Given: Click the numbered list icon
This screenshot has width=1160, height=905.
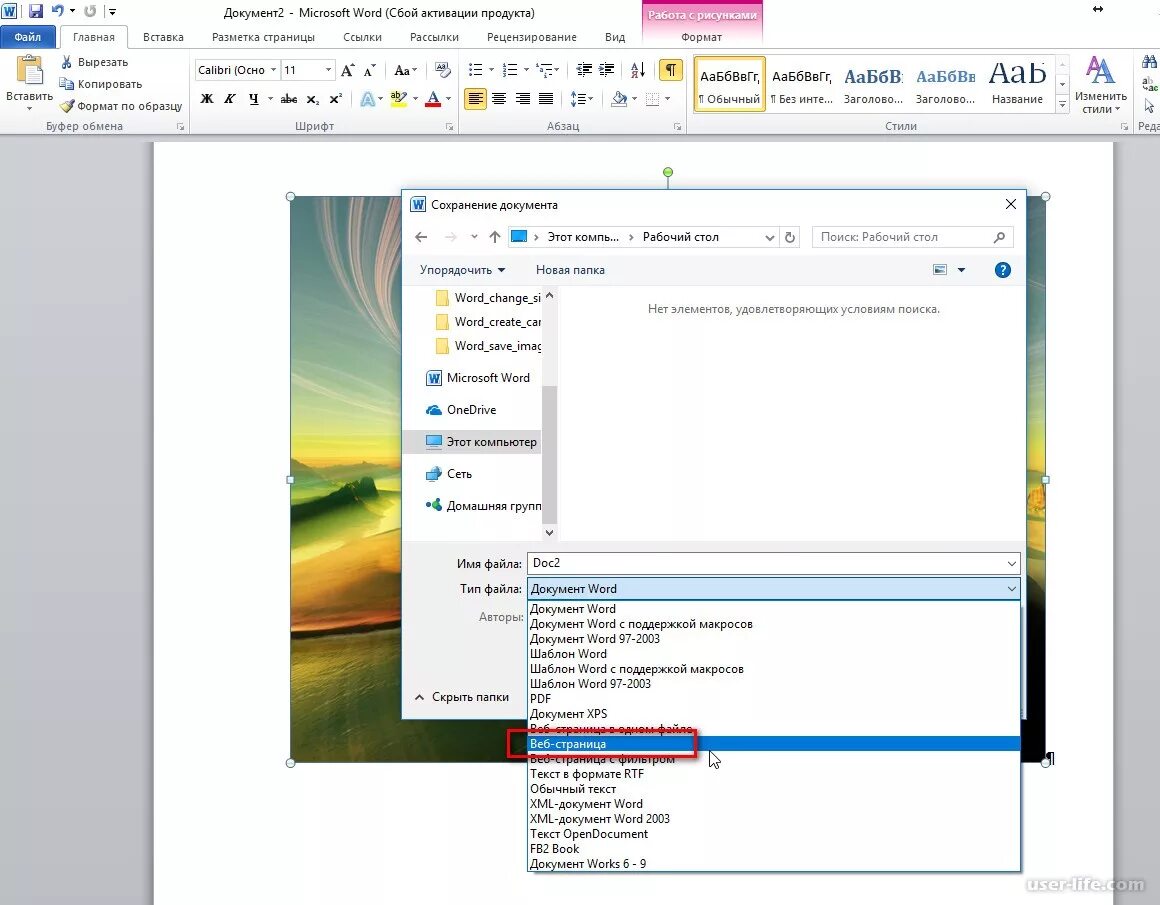Looking at the screenshot, I should coord(510,70).
